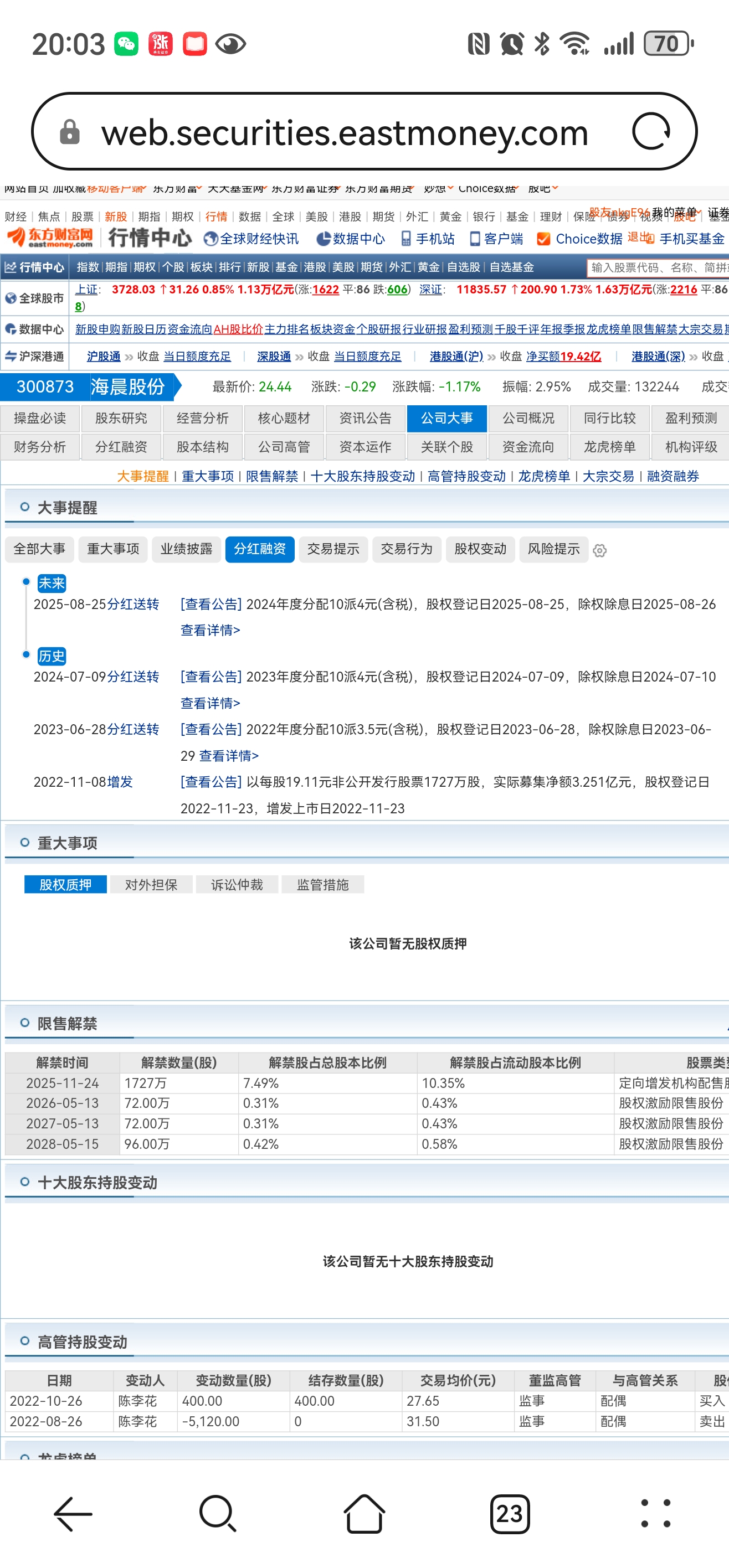
Task: Select the 交易提示 filter
Action: 333,549
